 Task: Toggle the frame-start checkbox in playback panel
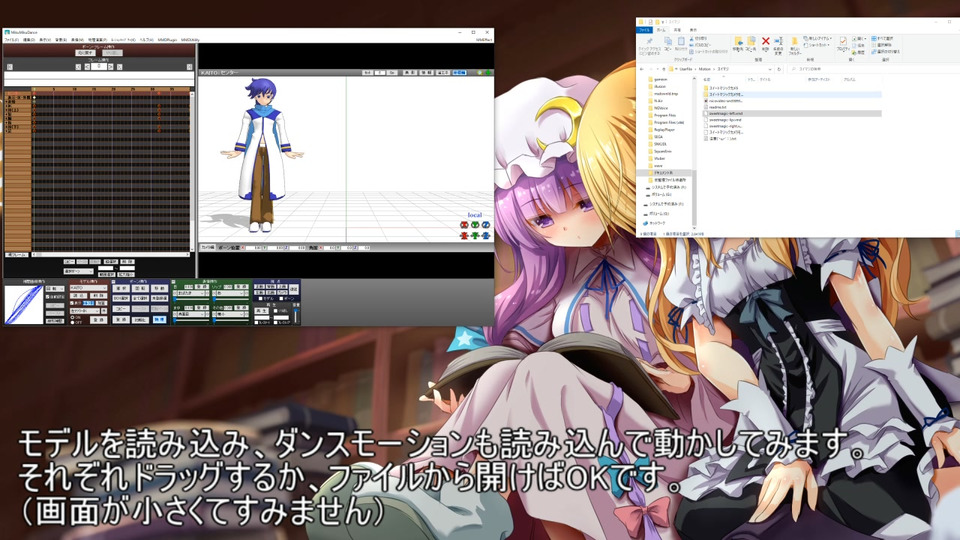tap(256, 323)
